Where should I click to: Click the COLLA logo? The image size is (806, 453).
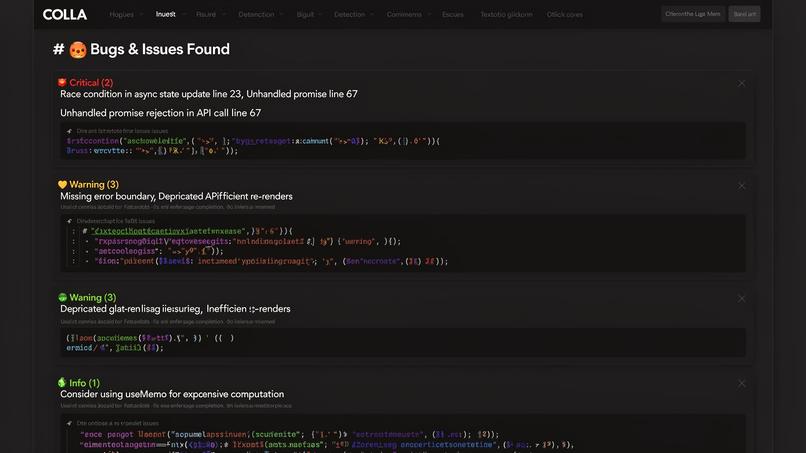click(x=65, y=14)
